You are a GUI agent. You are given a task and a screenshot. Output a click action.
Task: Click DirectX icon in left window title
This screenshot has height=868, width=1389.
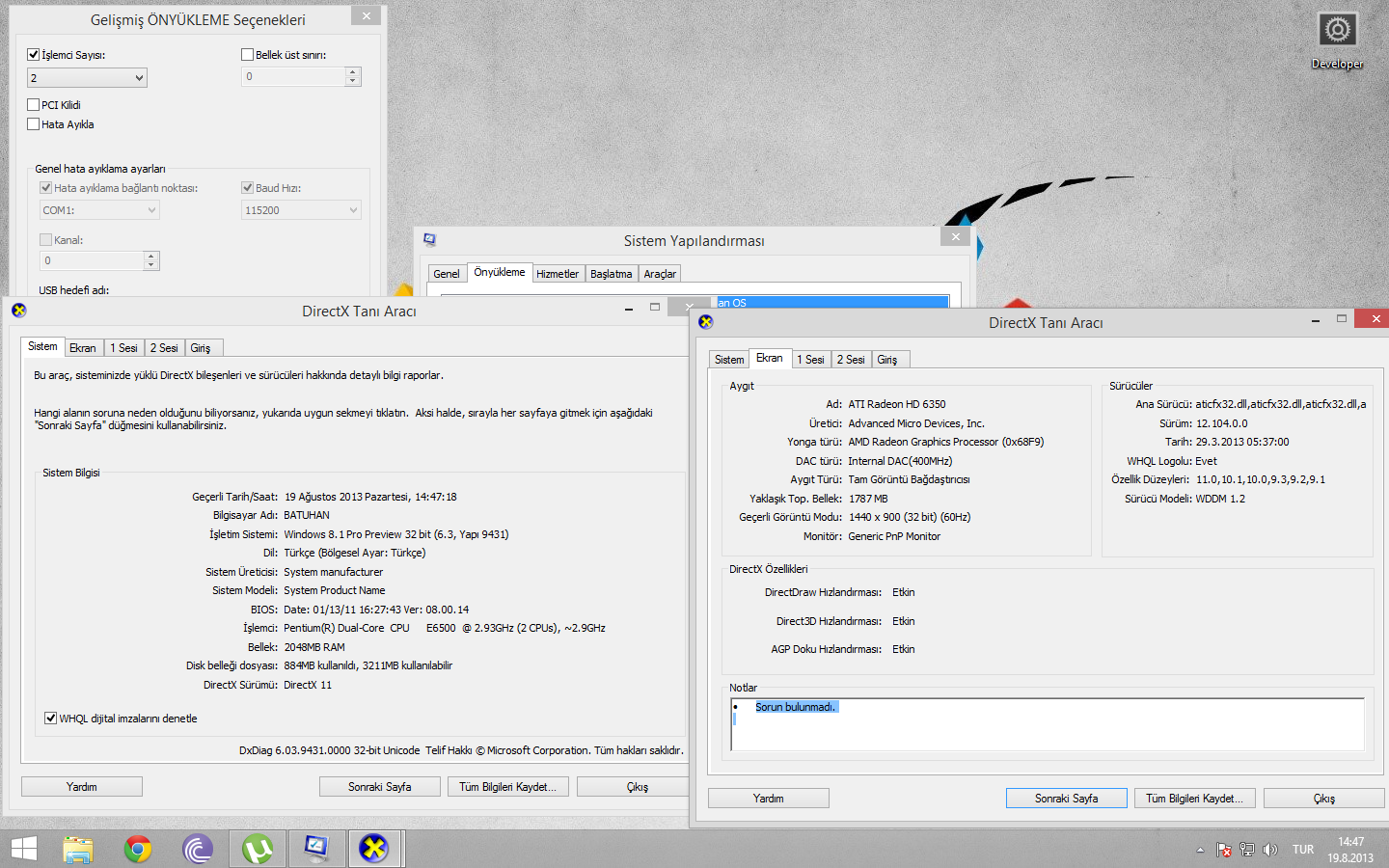coord(18,310)
